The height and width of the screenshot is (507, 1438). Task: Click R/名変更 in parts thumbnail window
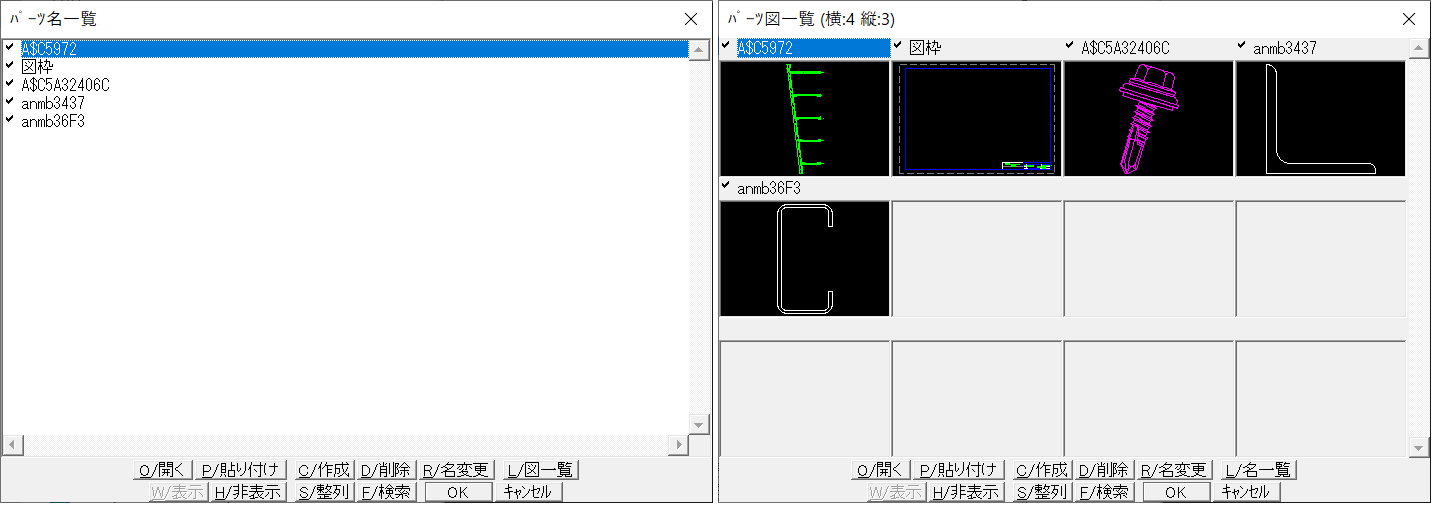tap(1174, 470)
